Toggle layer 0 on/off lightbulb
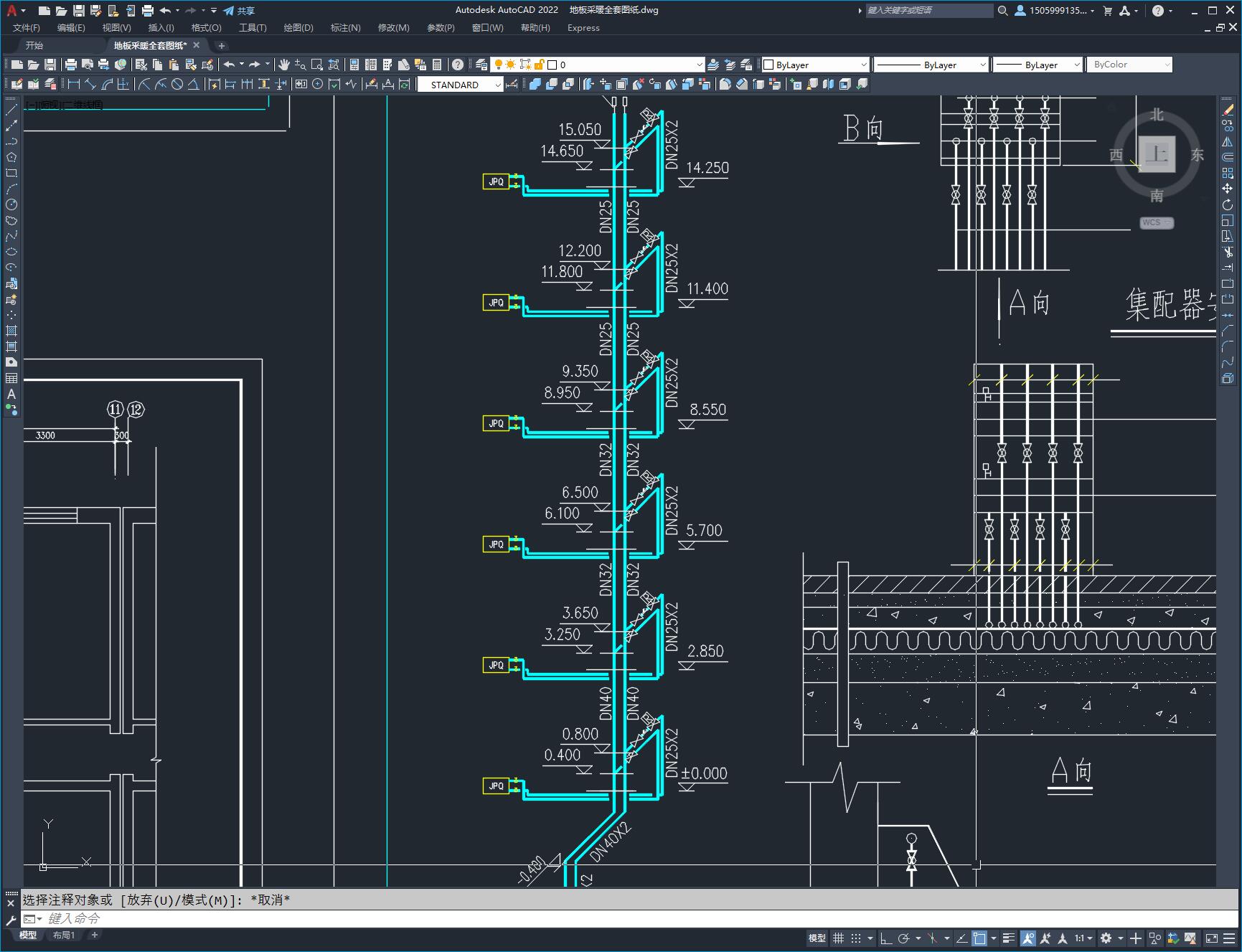The width and height of the screenshot is (1242, 952). [498, 65]
